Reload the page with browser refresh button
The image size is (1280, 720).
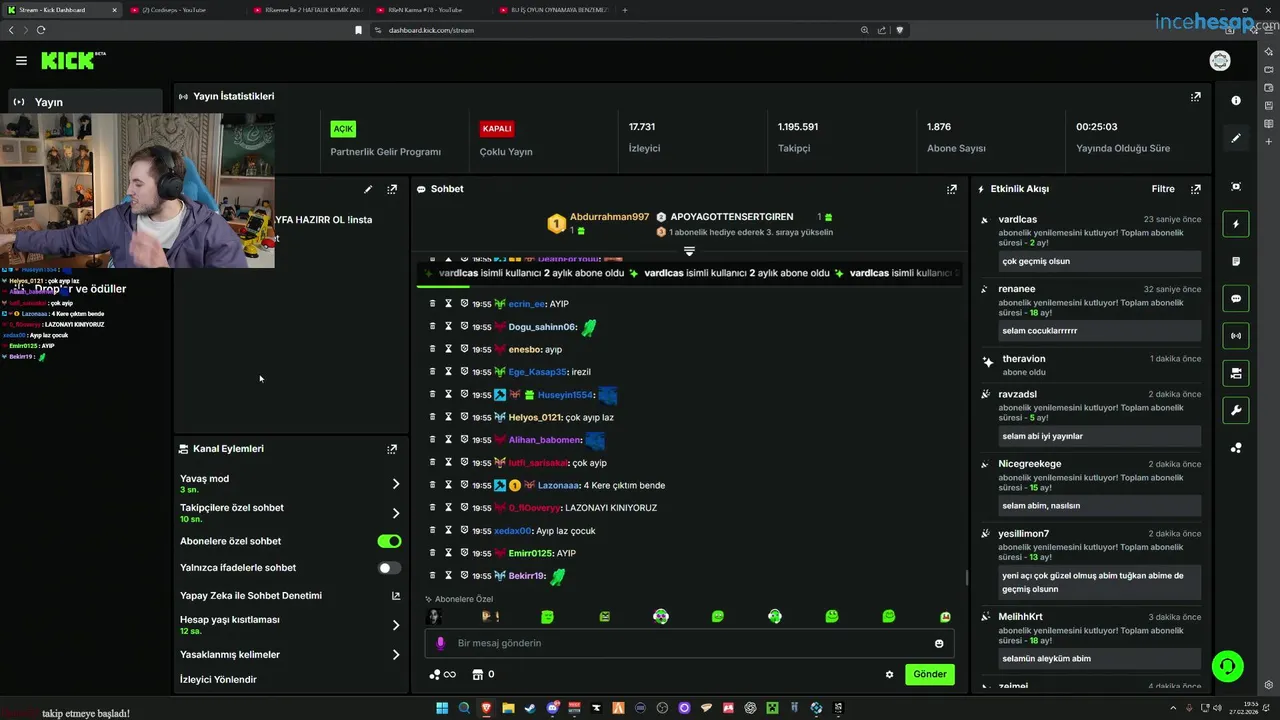pyautogui.click(x=41, y=30)
